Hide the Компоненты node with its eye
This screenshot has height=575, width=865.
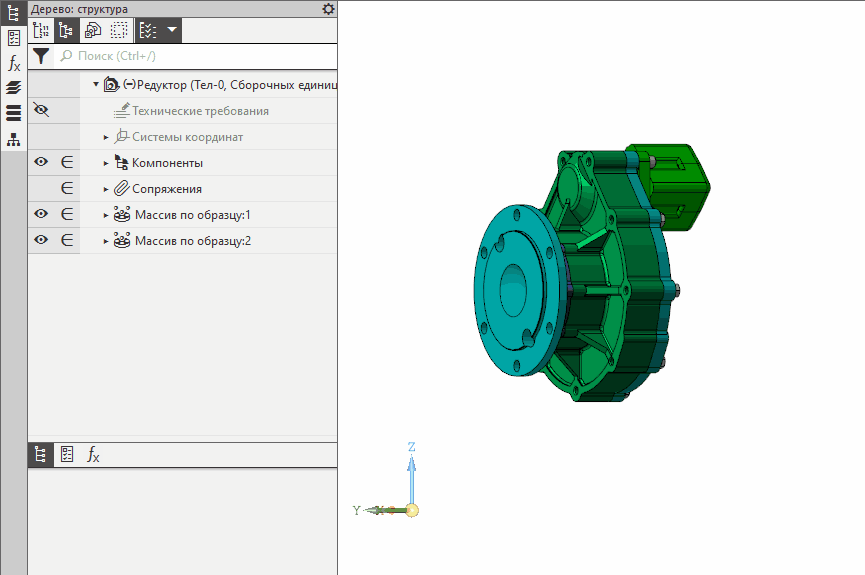(x=41, y=162)
